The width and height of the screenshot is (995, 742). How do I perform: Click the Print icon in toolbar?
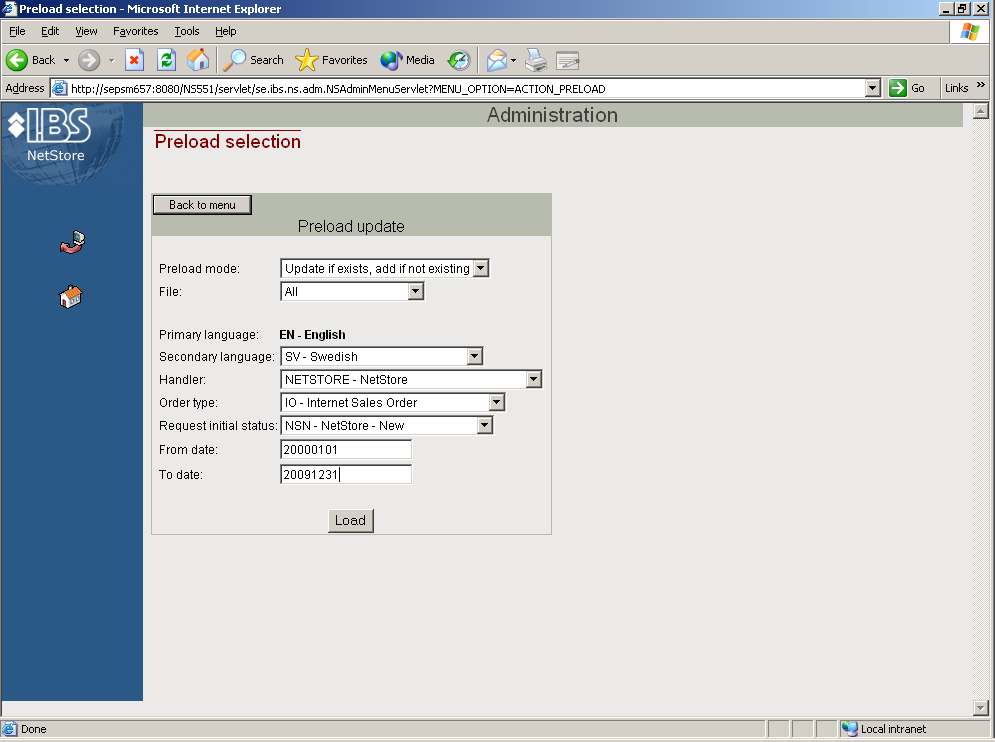pos(536,60)
